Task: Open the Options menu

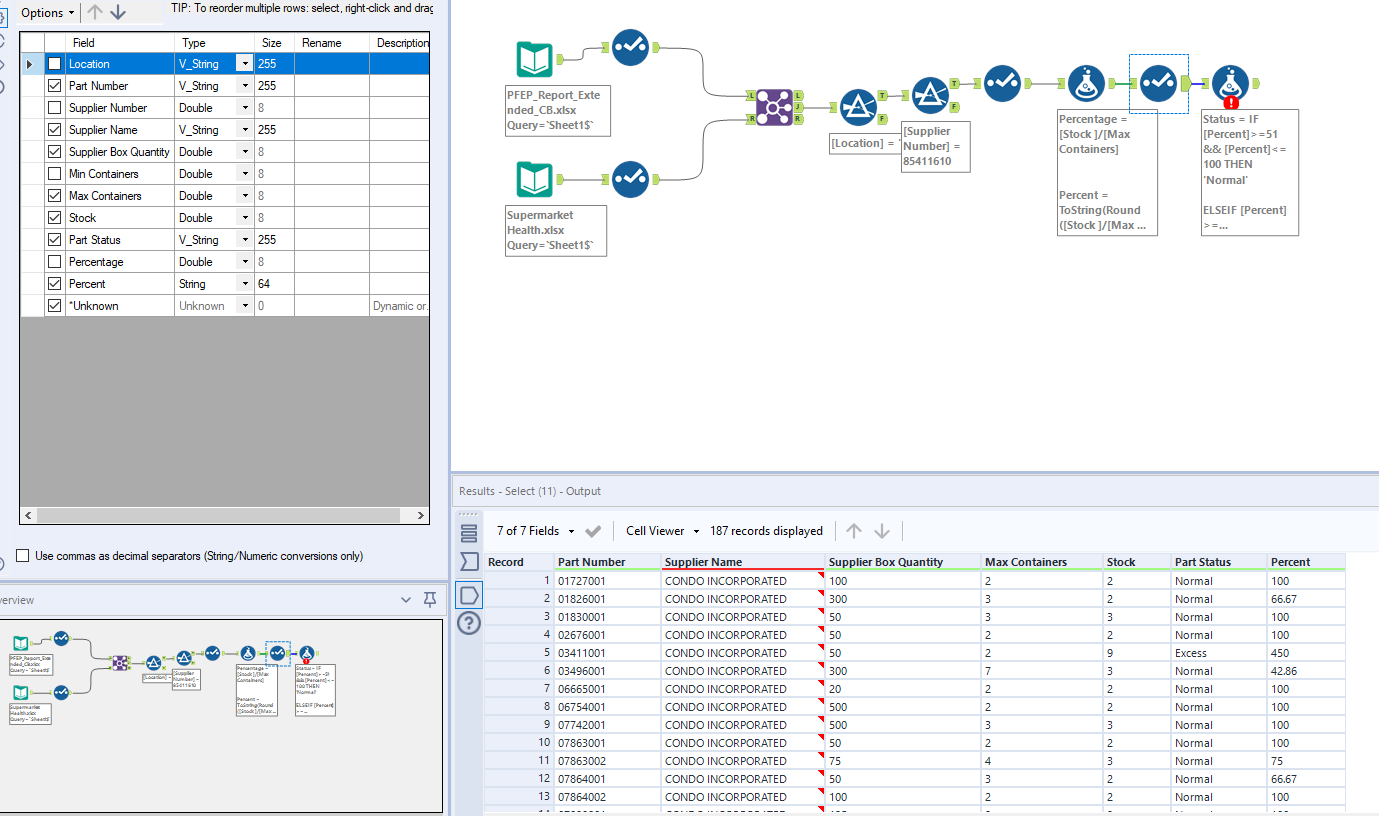Action: click(47, 12)
